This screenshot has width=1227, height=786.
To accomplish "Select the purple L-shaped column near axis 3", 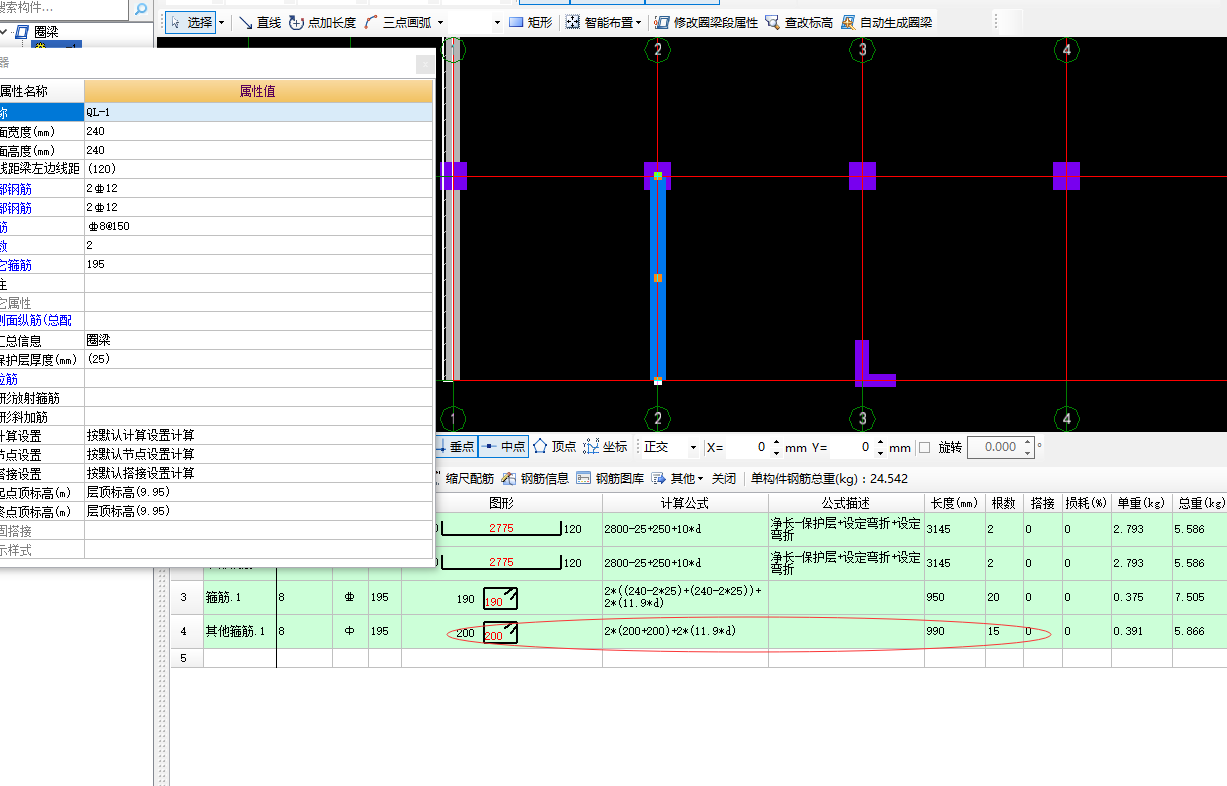I will (x=873, y=363).
